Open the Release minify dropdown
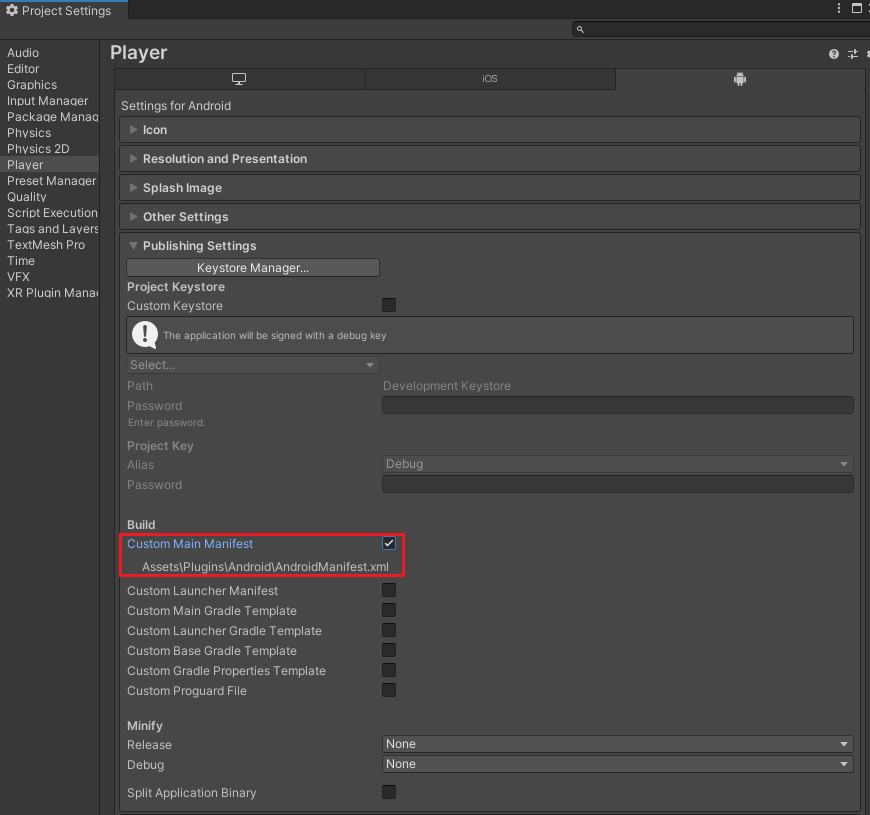The width and height of the screenshot is (870, 815). click(616, 744)
